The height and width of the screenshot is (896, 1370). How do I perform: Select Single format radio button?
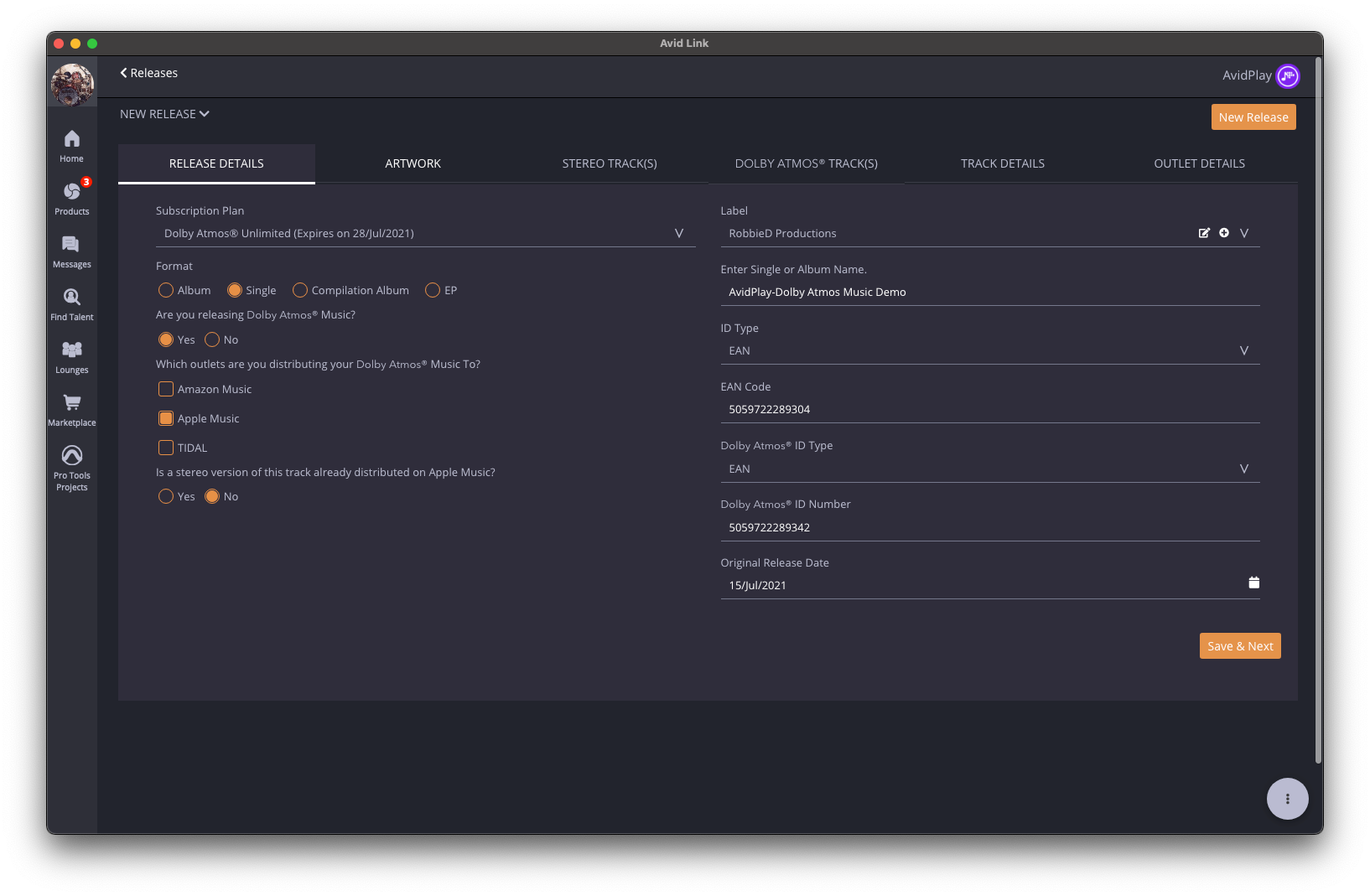click(x=235, y=290)
